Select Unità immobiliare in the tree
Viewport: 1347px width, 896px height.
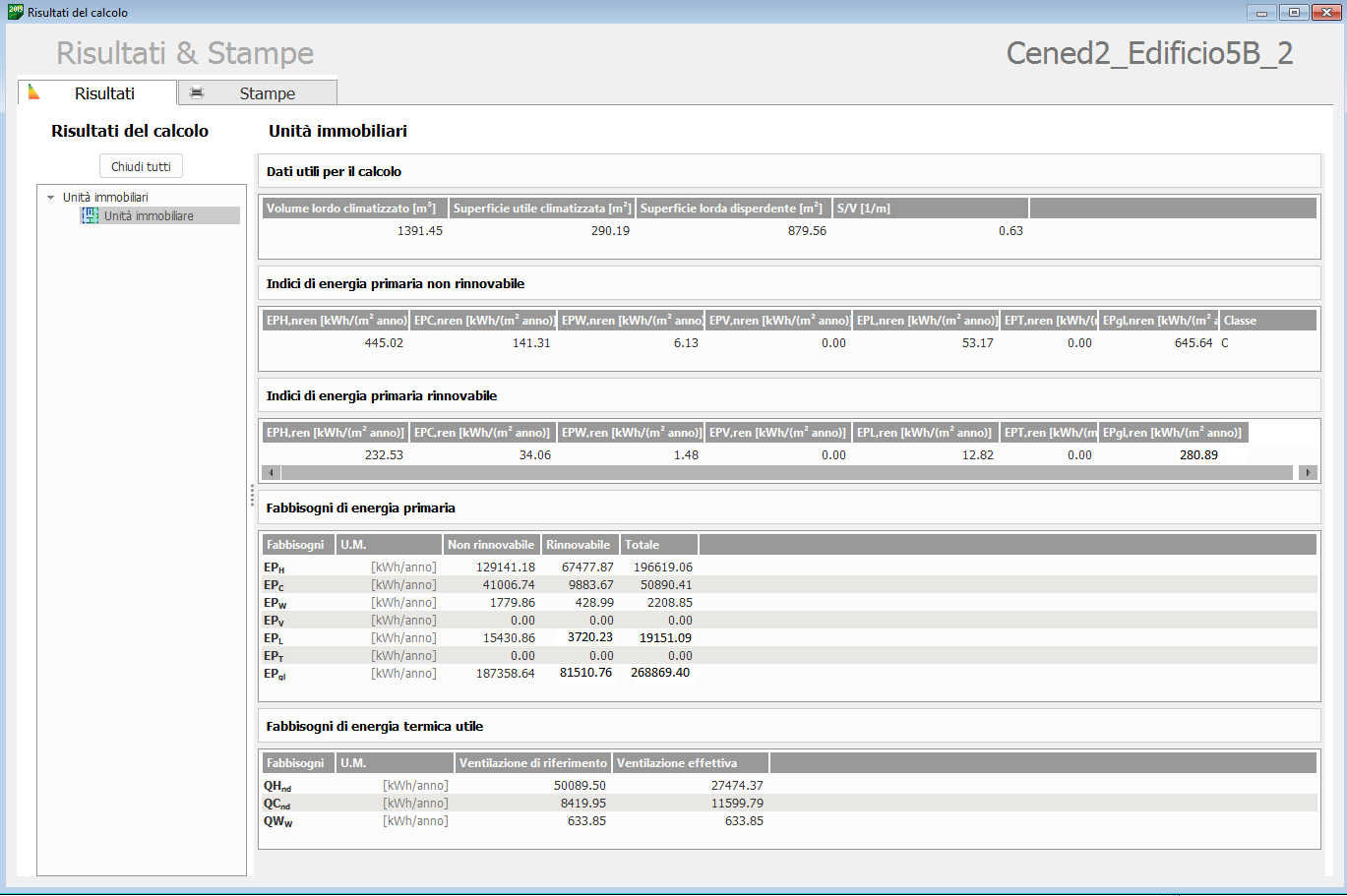(149, 216)
